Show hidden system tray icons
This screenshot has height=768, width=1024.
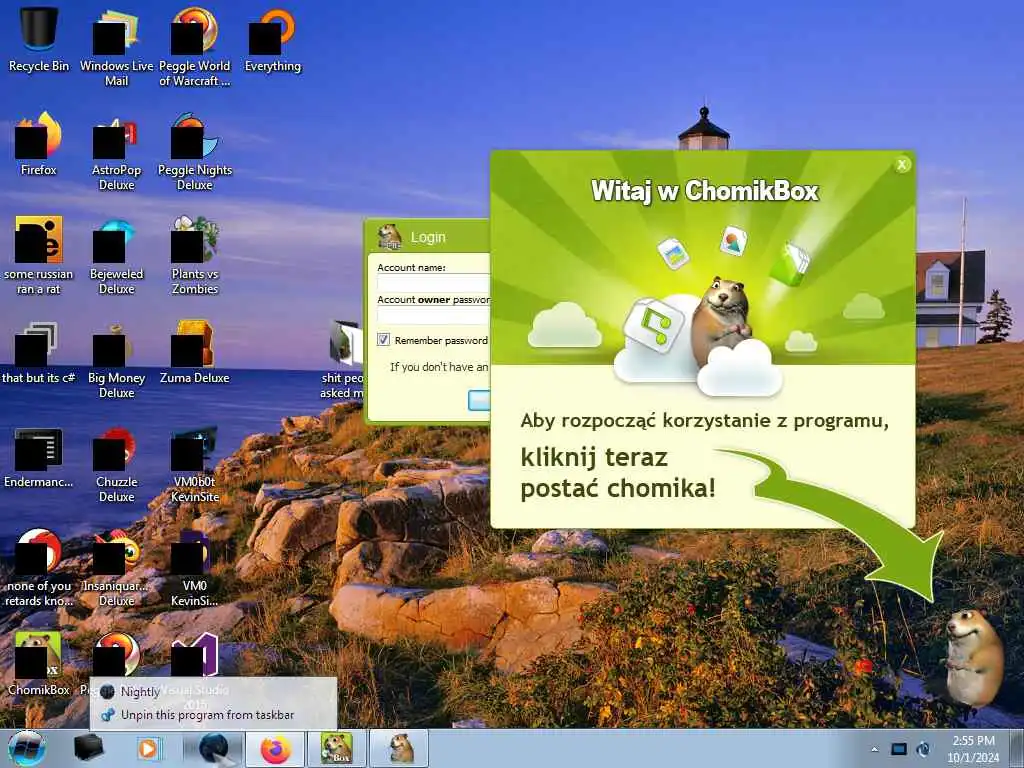point(874,750)
